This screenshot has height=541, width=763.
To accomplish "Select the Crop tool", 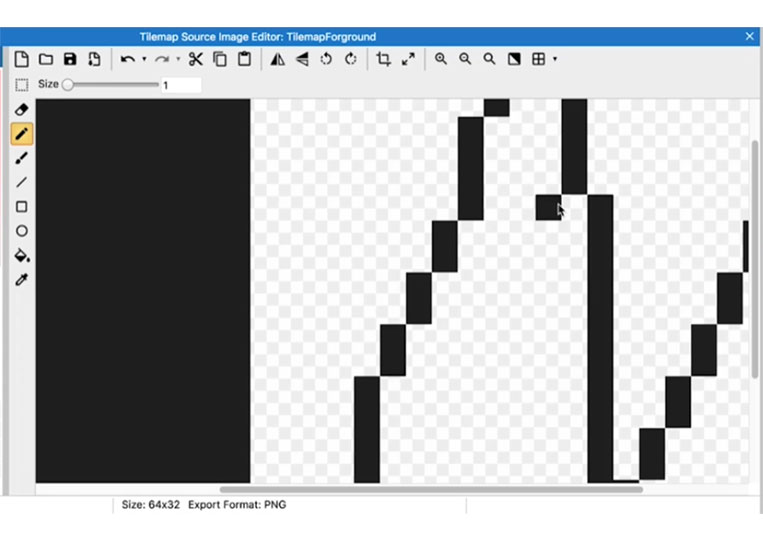I will coord(383,59).
